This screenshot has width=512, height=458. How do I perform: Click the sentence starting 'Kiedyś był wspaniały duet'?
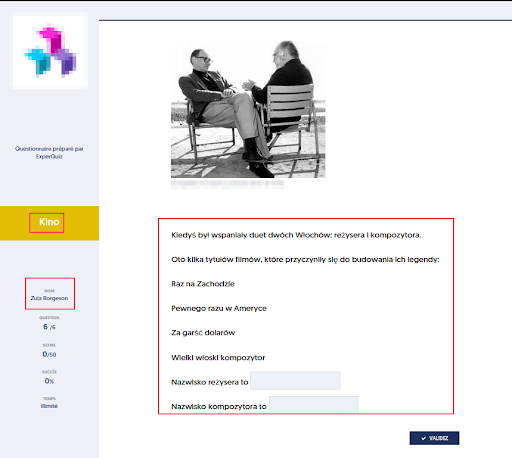[296, 235]
